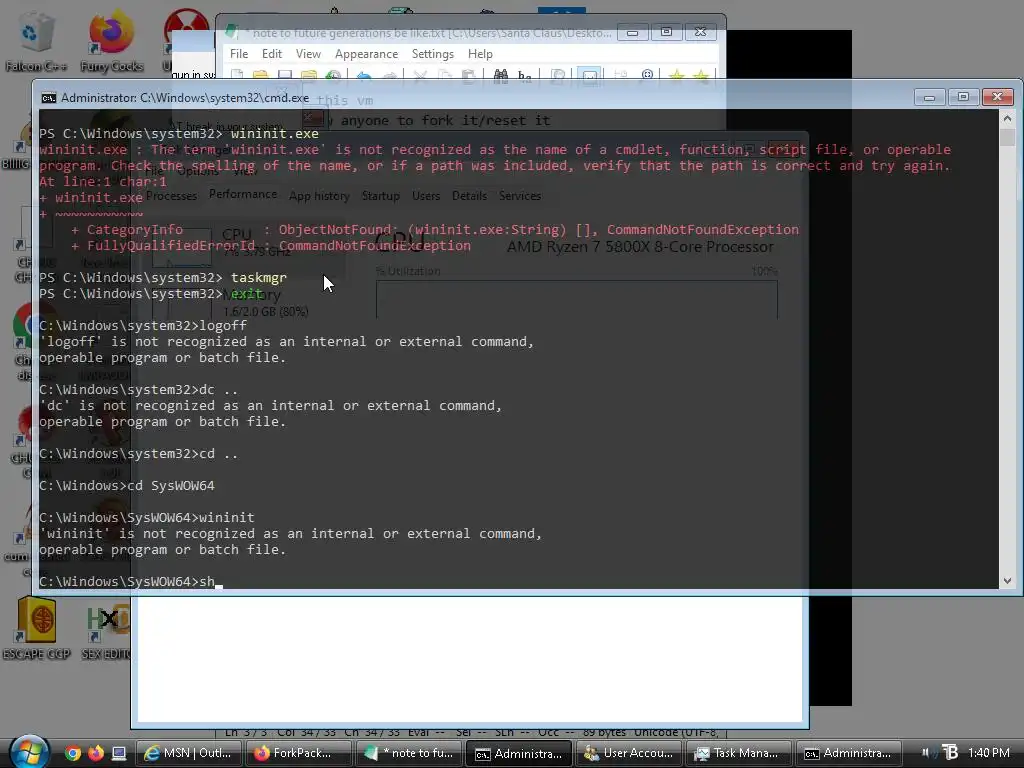Click the Administrator cmd.exe window title text
Screen dimensions: 1024x768
(185, 98)
